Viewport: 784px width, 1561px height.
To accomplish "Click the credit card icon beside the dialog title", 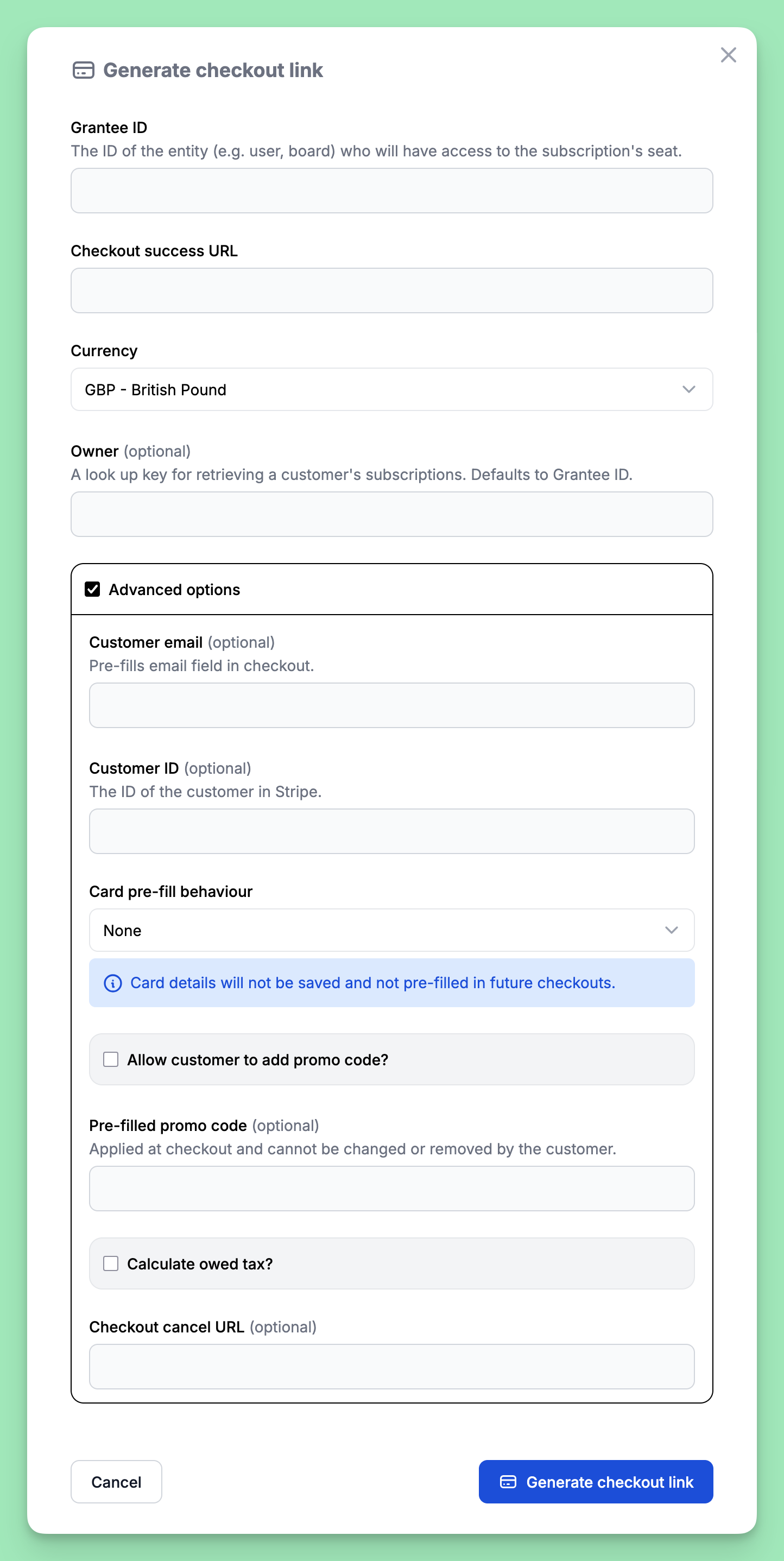I will pyautogui.click(x=83, y=70).
